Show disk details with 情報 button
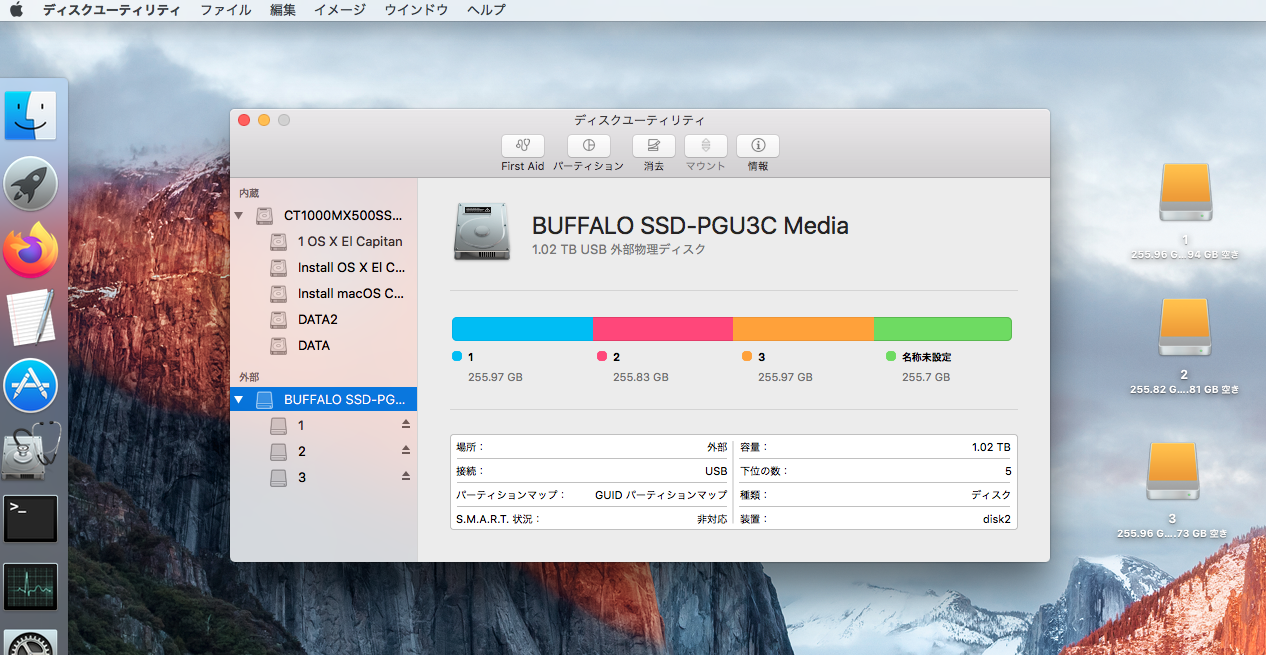 coord(758,146)
